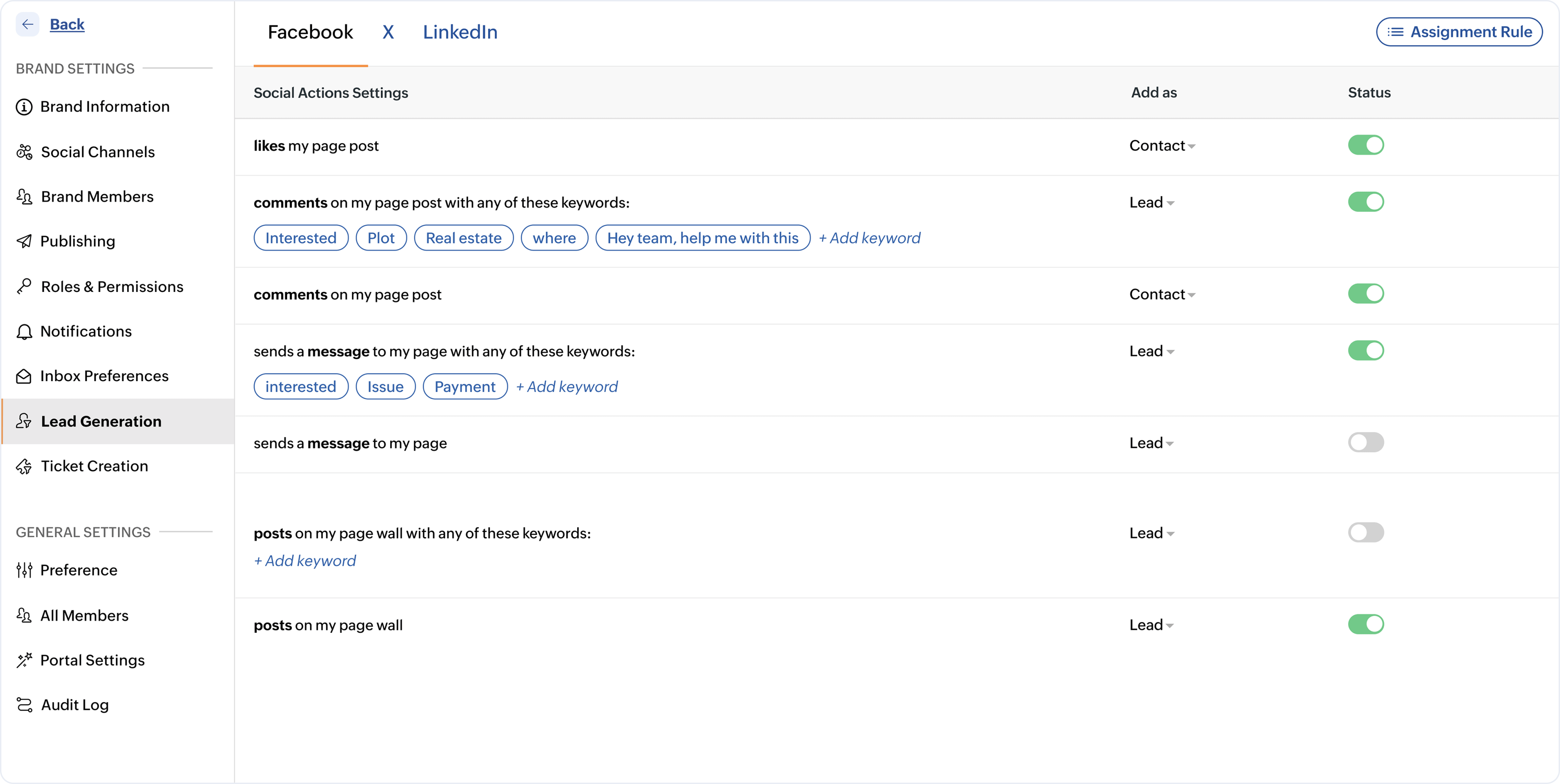Click the back arrow icon at top left
This screenshot has width=1560, height=784.
[27, 24]
